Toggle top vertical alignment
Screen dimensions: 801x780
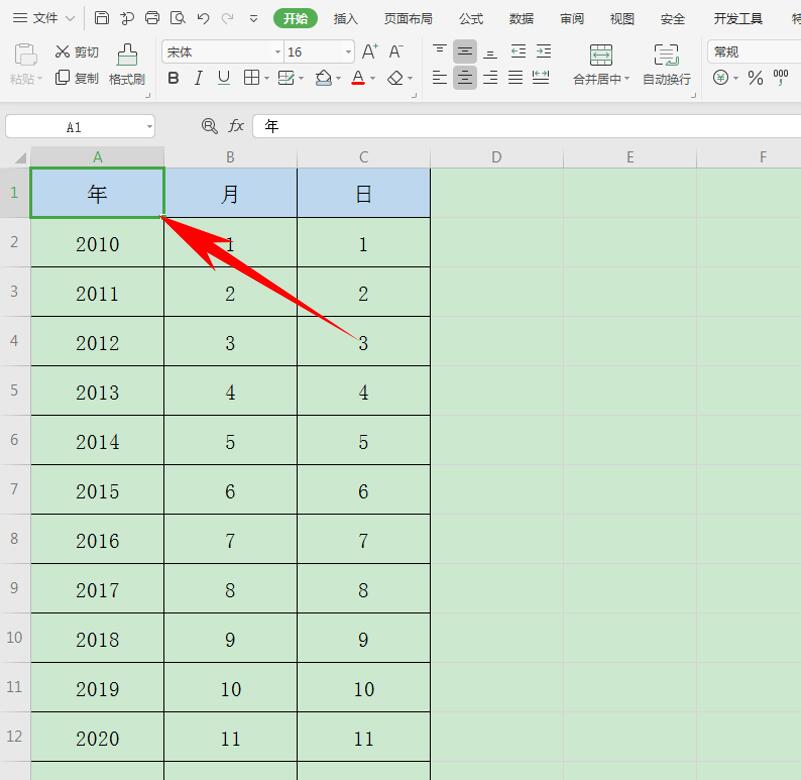(x=439, y=51)
